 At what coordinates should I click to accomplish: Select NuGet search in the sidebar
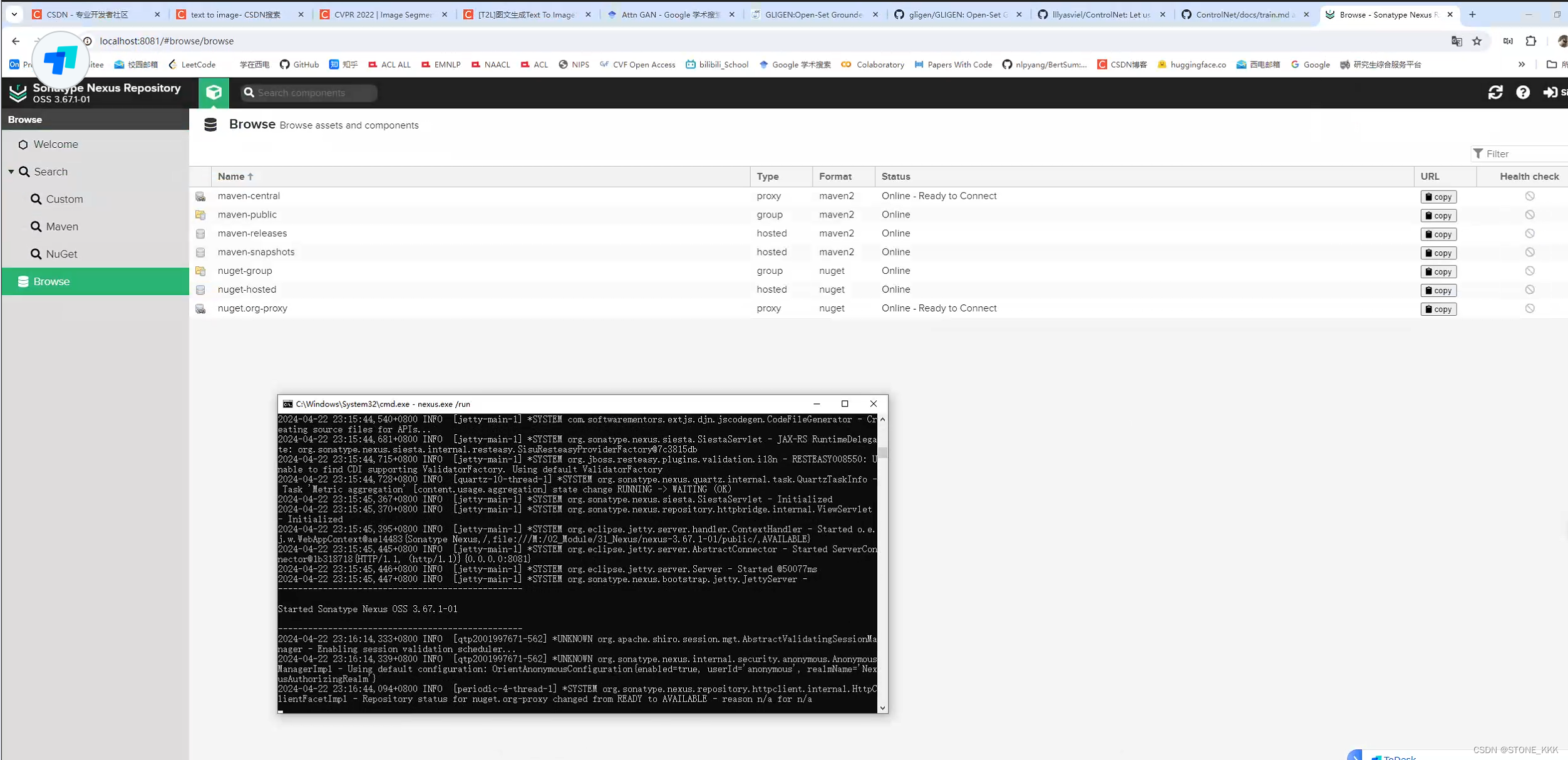point(95,254)
